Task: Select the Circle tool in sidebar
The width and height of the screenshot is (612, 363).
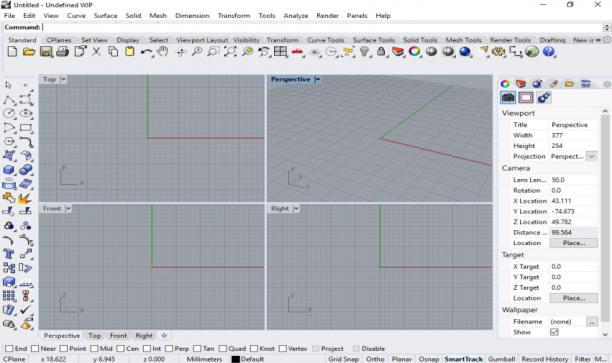Action: (9, 114)
